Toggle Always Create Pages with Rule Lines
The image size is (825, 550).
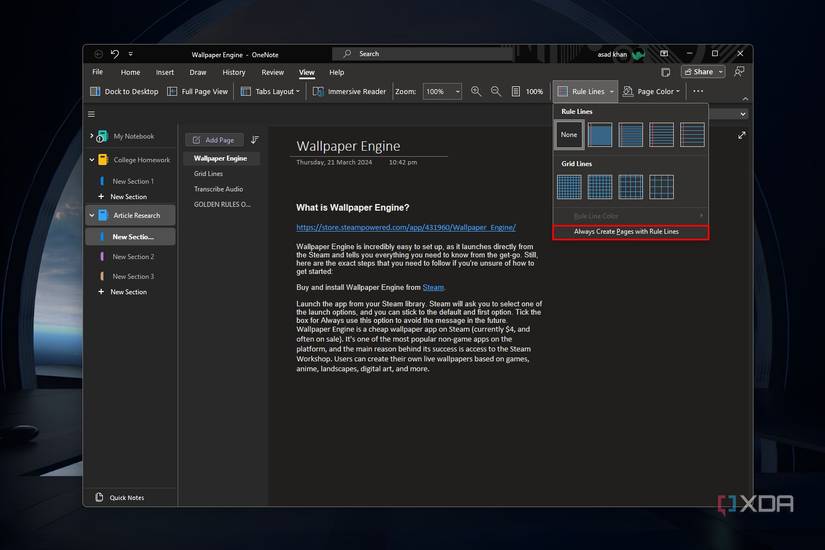[x=630, y=232]
